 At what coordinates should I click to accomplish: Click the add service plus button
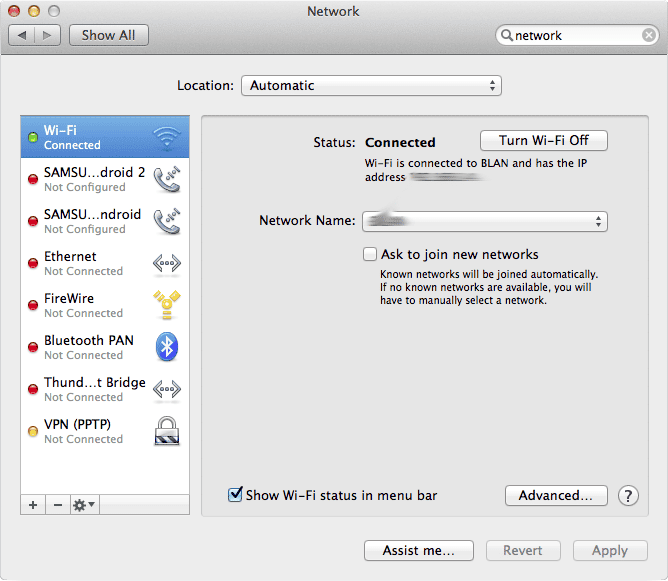click(x=33, y=505)
